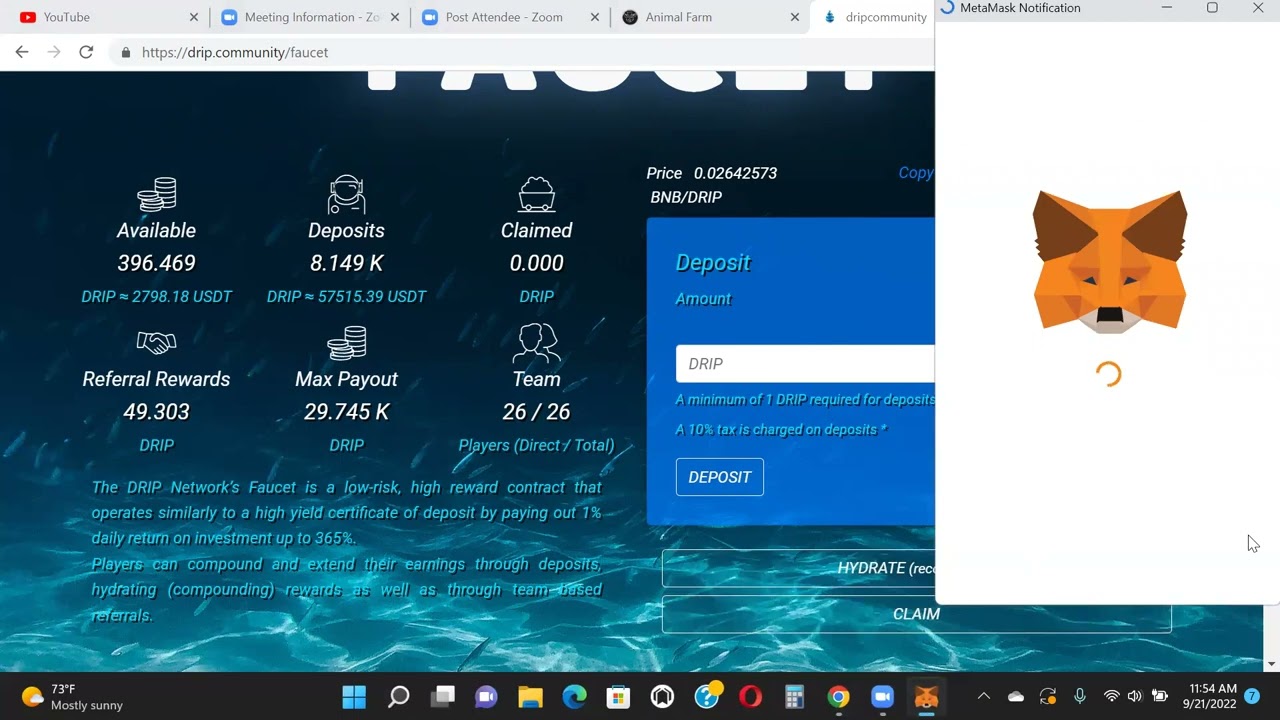1280x720 pixels.
Task: Click the microphone tray icon
Action: pyautogui.click(x=1080, y=696)
